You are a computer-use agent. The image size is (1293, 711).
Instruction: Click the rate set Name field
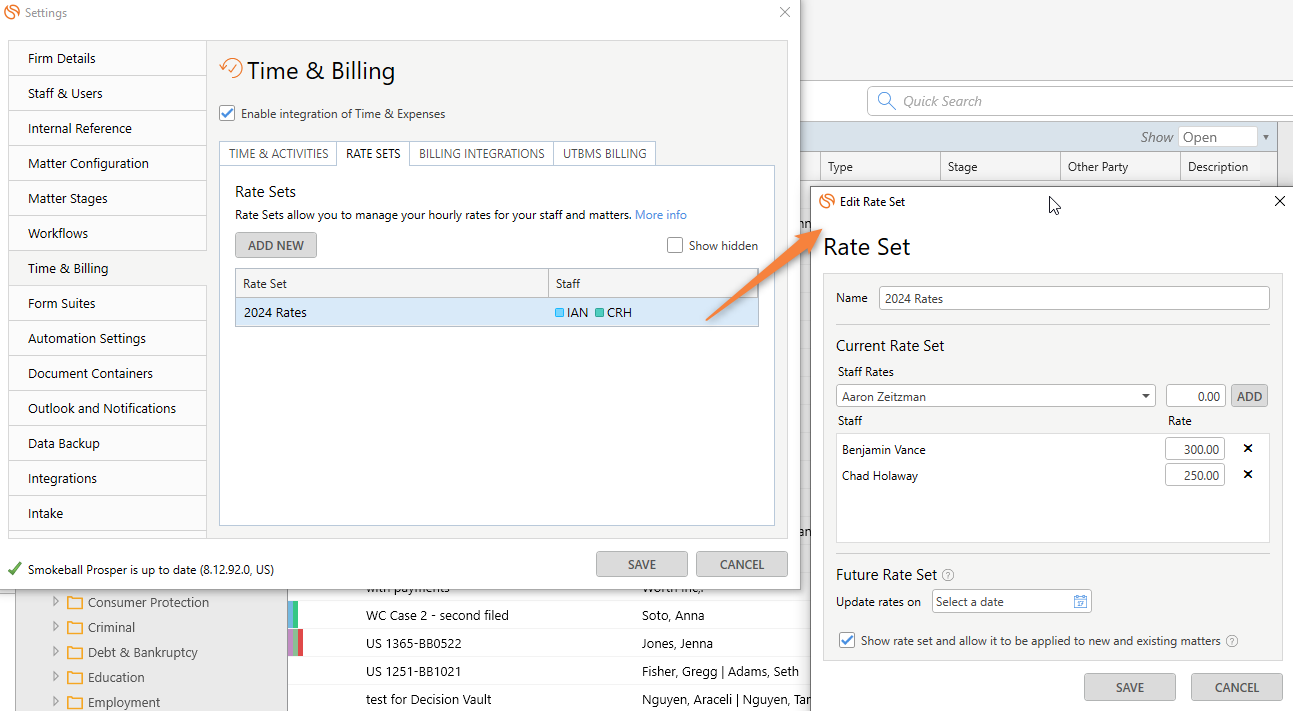1074,298
